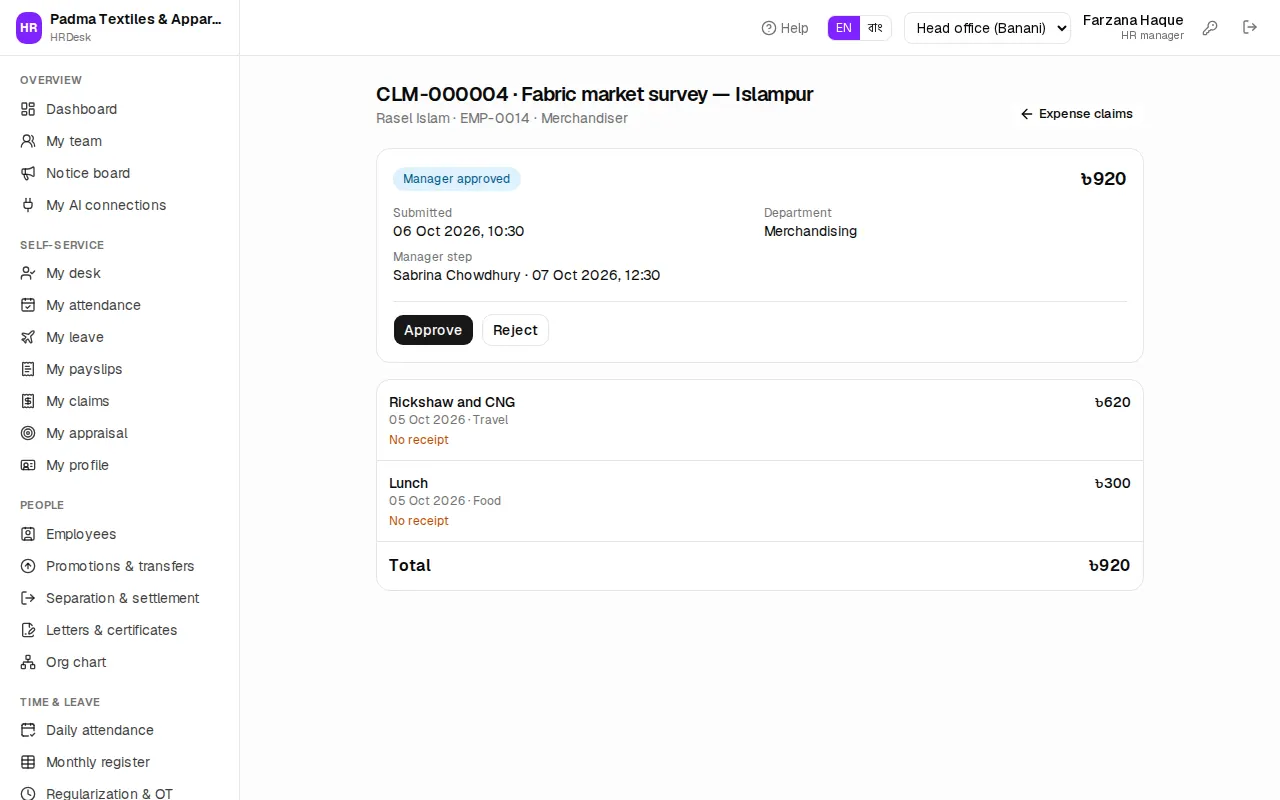Click the Total row label
The height and width of the screenshot is (800, 1280).
410,565
